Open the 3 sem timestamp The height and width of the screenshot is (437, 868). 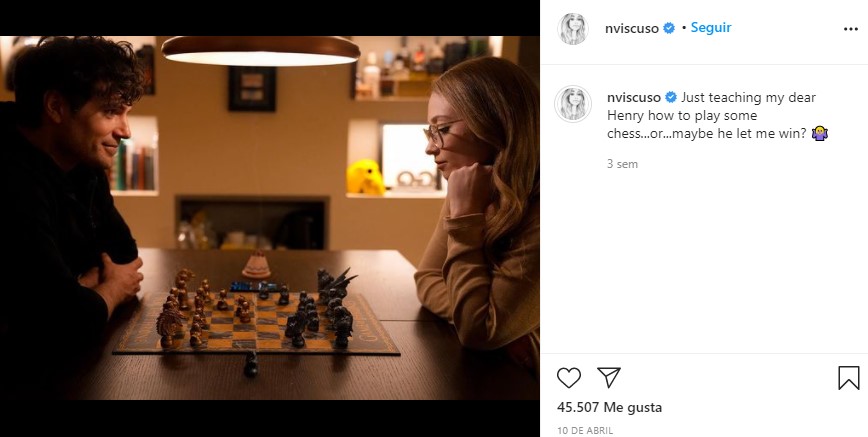click(x=622, y=164)
